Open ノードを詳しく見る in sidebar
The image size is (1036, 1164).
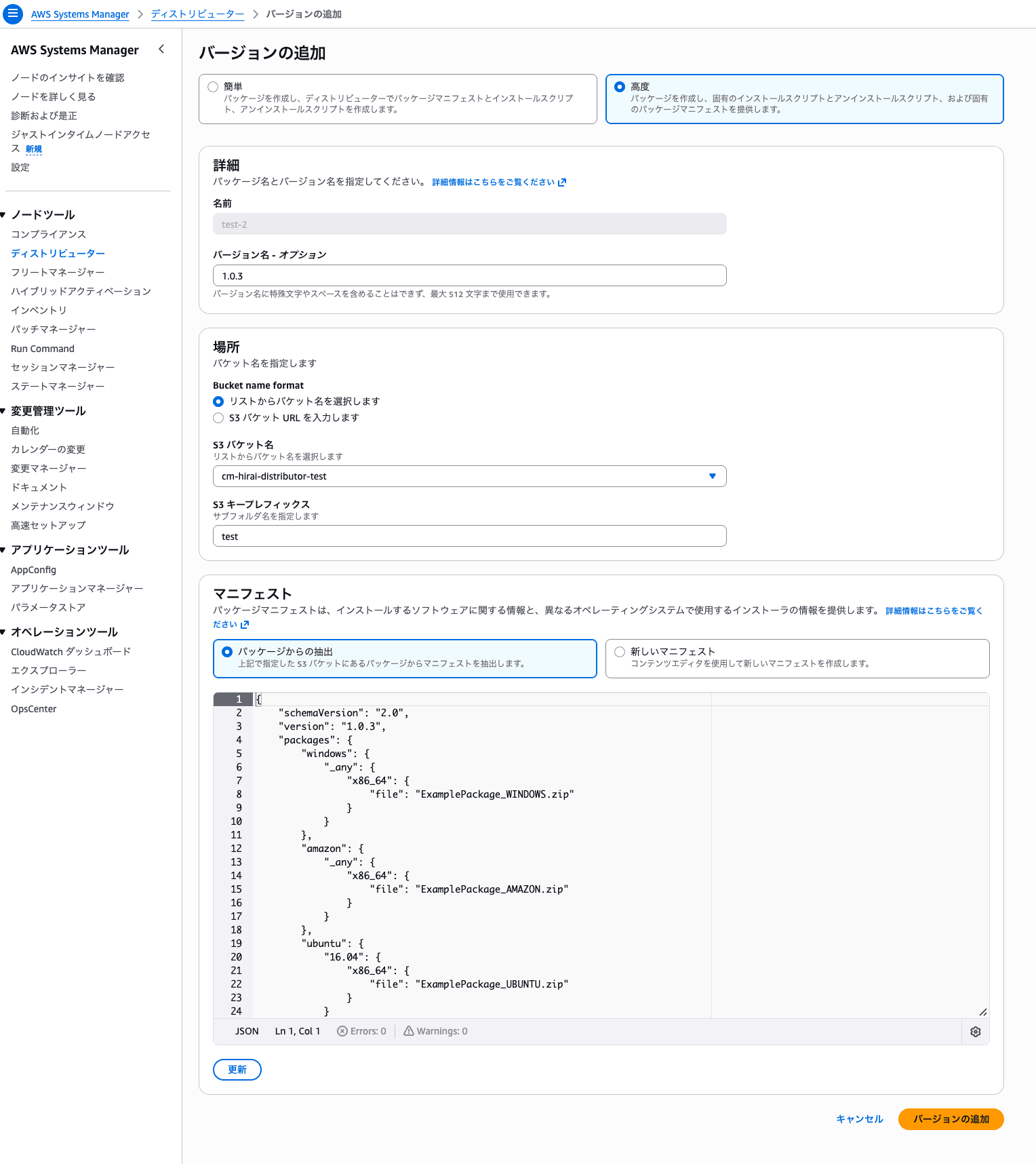click(x=54, y=97)
